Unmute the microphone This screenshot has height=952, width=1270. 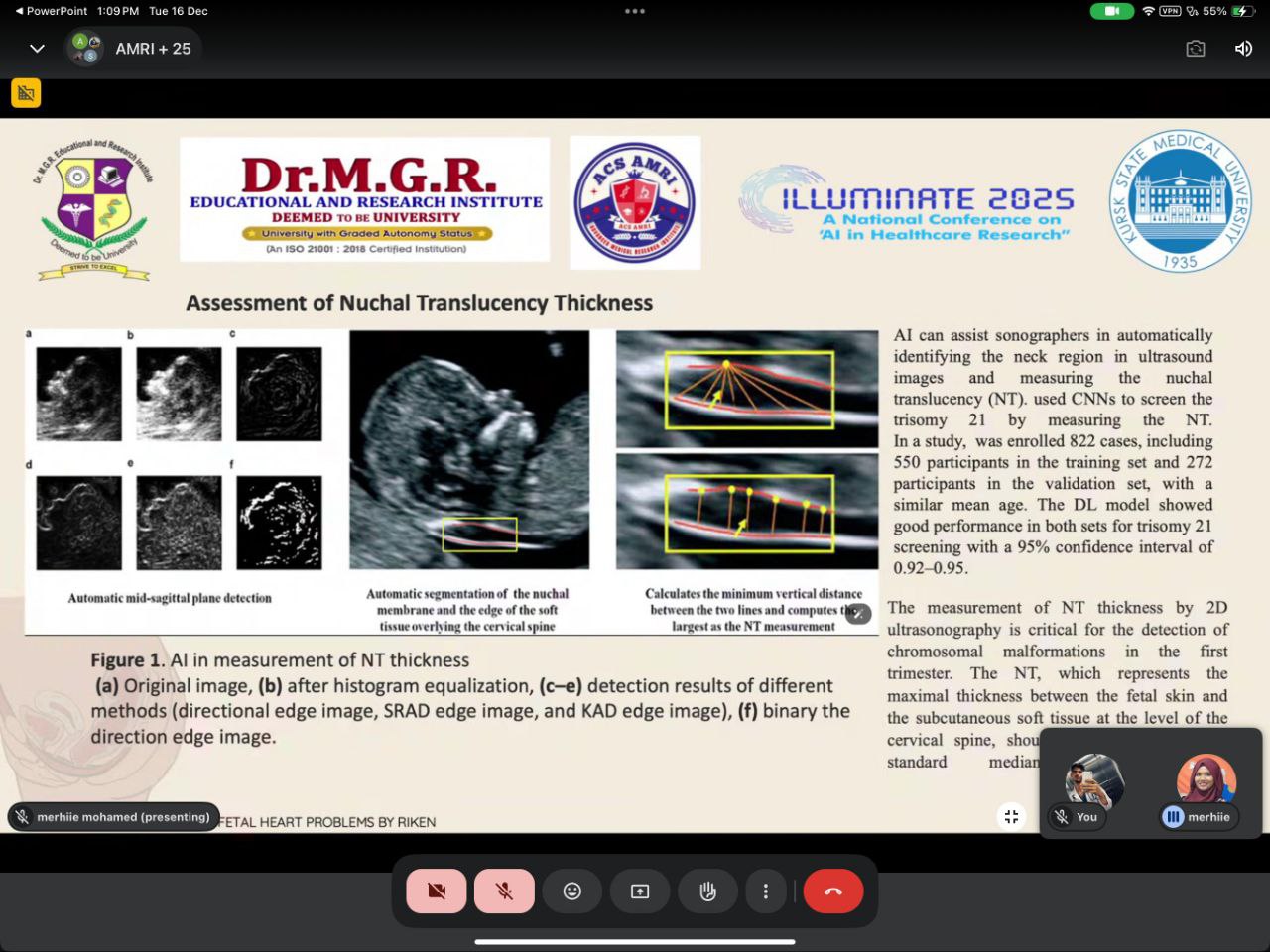(x=504, y=892)
